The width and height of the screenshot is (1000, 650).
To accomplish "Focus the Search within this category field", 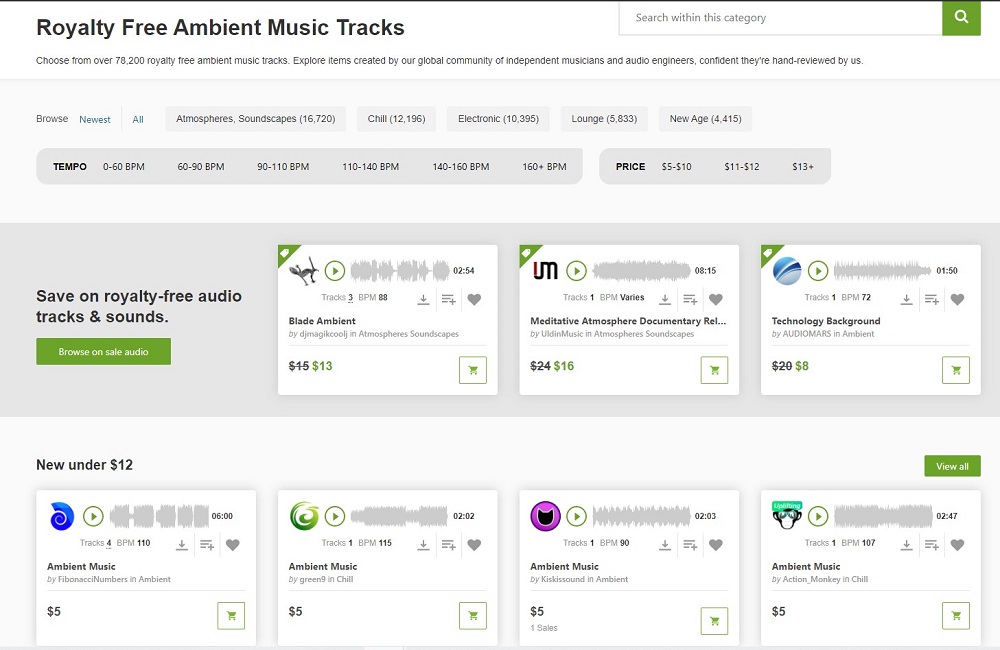I will point(780,17).
